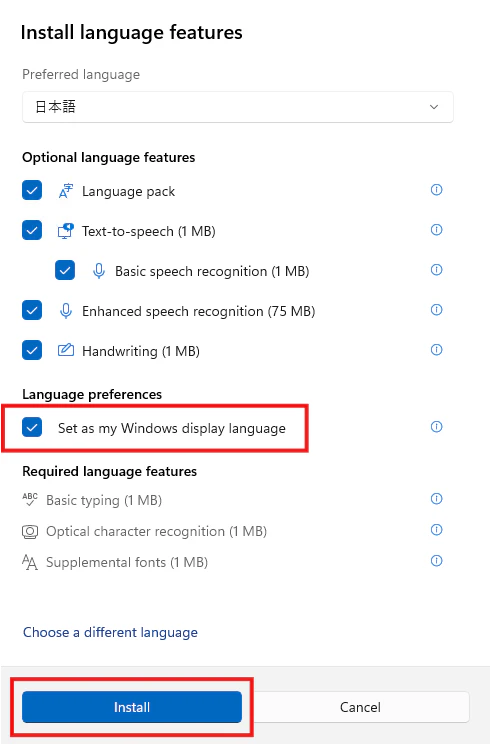Viewport: 490px width, 744px height.
Task: Click the Optical character recognition icon
Action: pyautogui.click(x=30, y=531)
